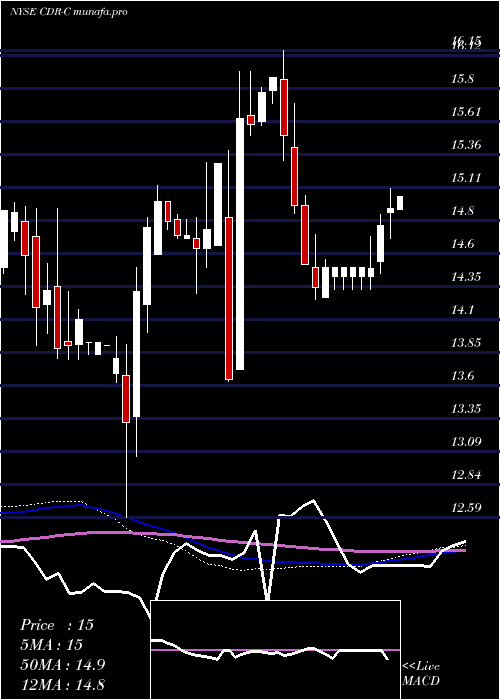Click the 15.8 price axis label
Viewport: 500px width, 700px height.
(x=462, y=79)
